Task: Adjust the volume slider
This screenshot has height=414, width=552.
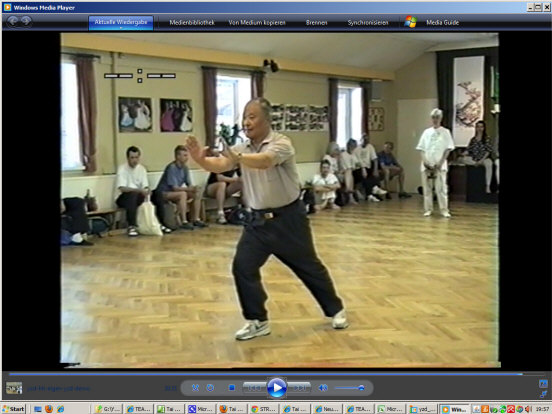Action: pos(350,388)
